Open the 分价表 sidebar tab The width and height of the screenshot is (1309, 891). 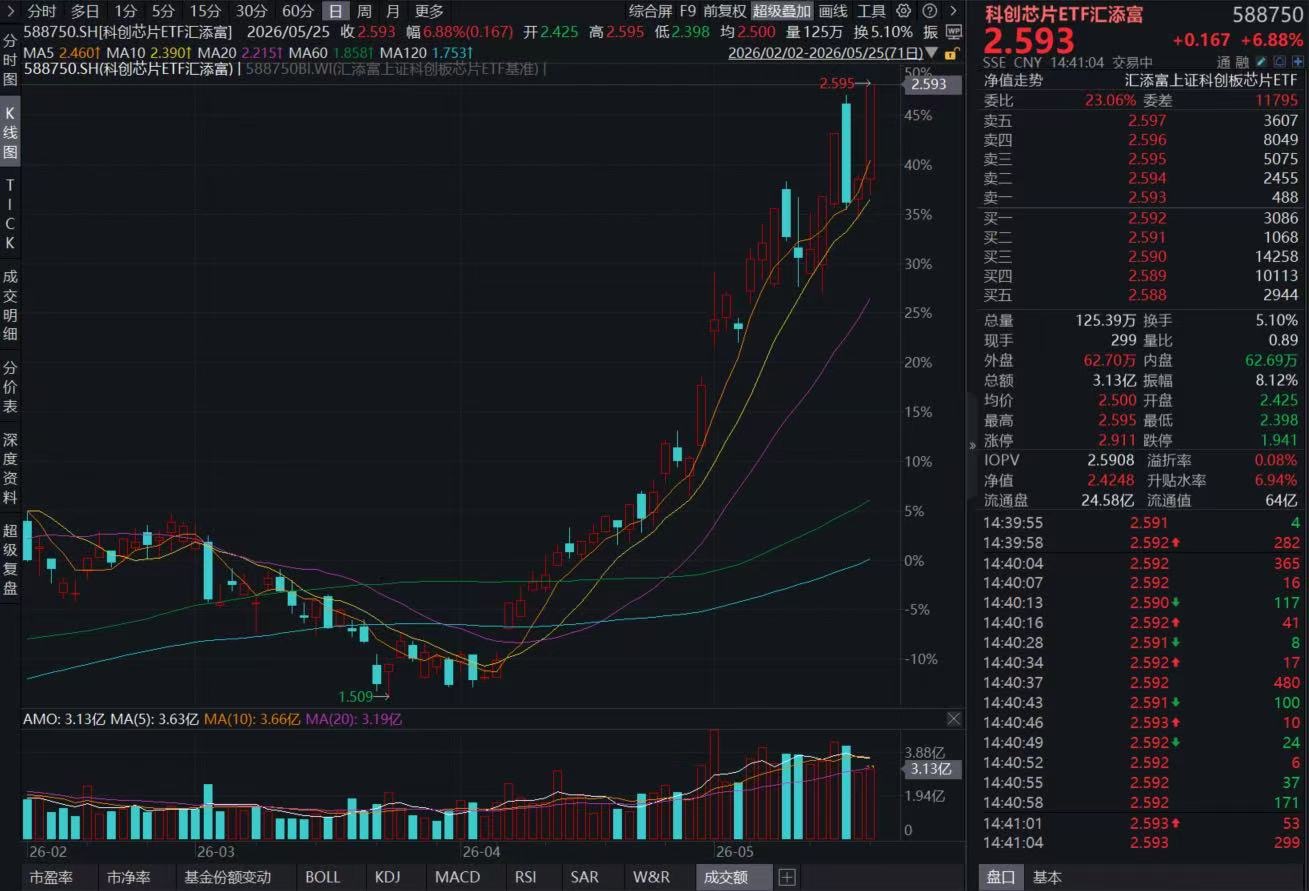click(x=10, y=387)
